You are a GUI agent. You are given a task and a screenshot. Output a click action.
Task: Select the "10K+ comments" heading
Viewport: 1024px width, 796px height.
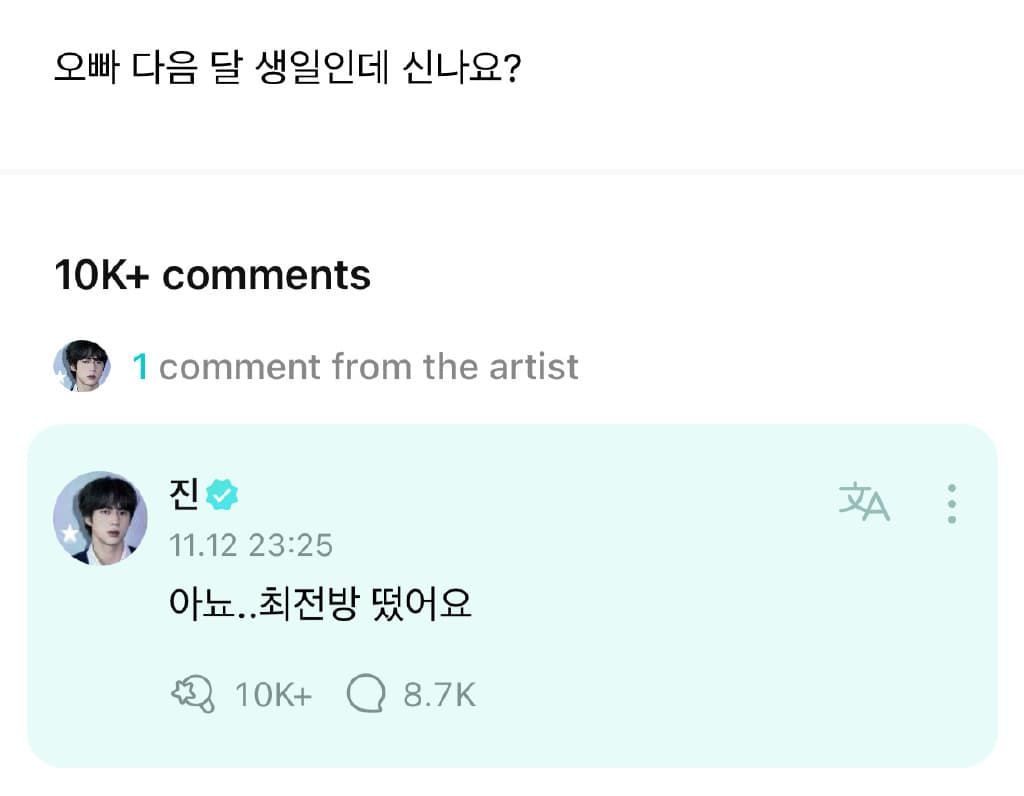212,275
